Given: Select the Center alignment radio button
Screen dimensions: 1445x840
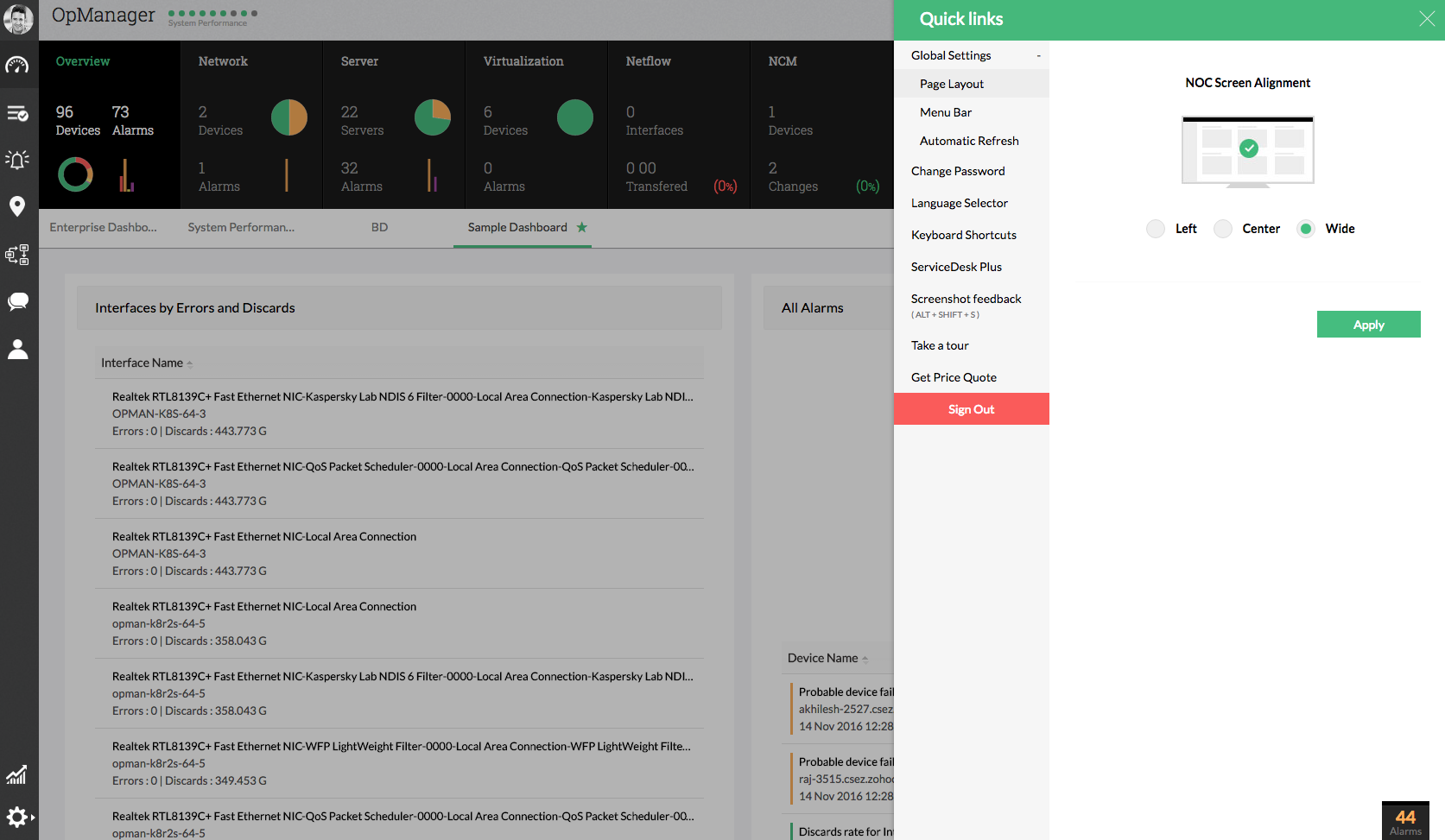Looking at the screenshot, I should (1223, 229).
